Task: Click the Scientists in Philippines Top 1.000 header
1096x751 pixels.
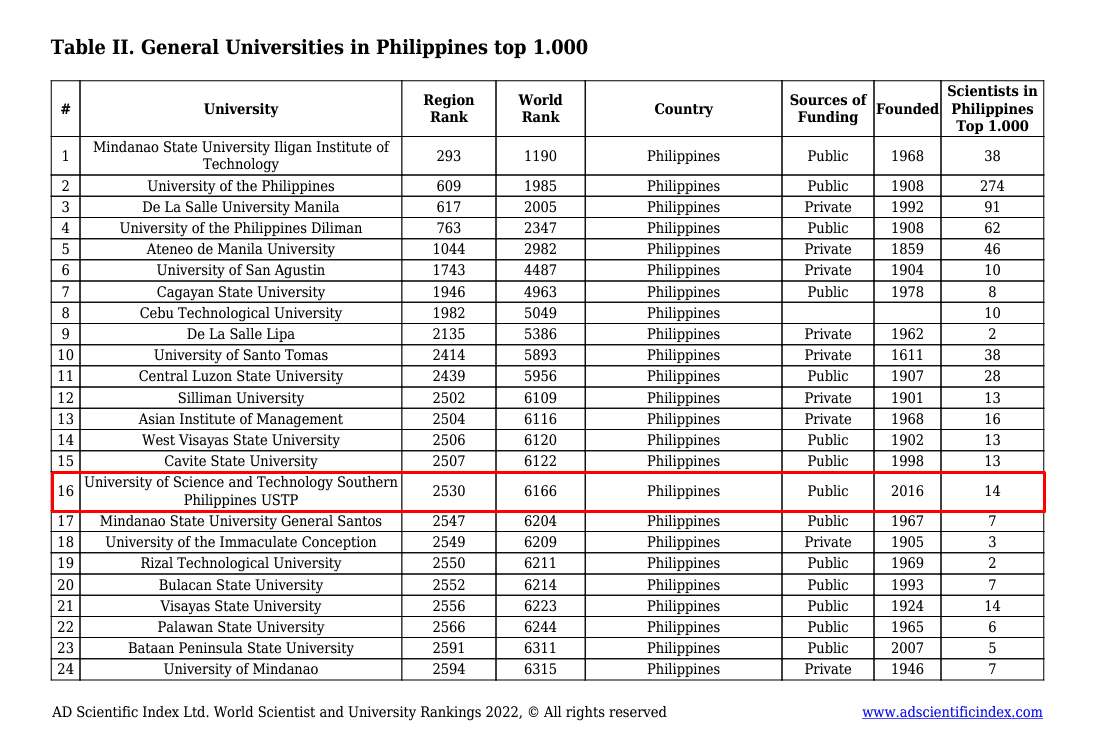Action: point(992,108)
